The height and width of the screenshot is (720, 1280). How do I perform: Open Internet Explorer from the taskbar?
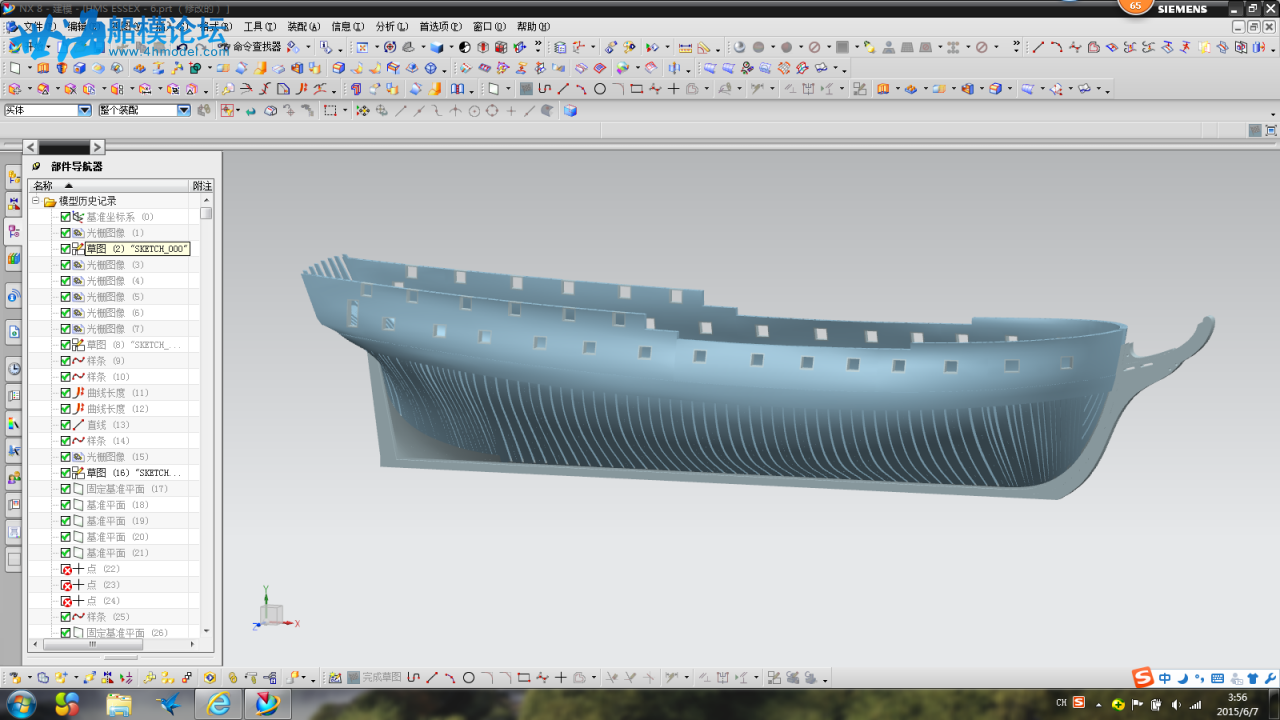(218, 704)
